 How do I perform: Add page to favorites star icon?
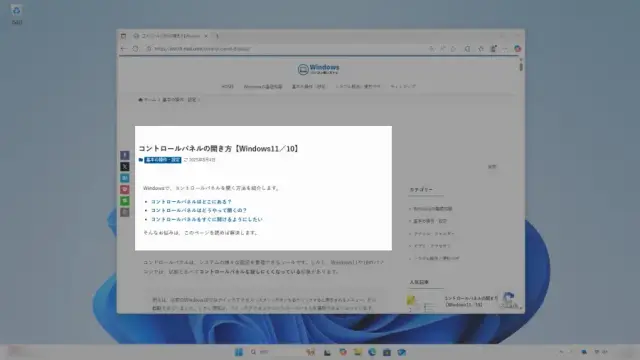pyautogui.click(x=481, y=49)
